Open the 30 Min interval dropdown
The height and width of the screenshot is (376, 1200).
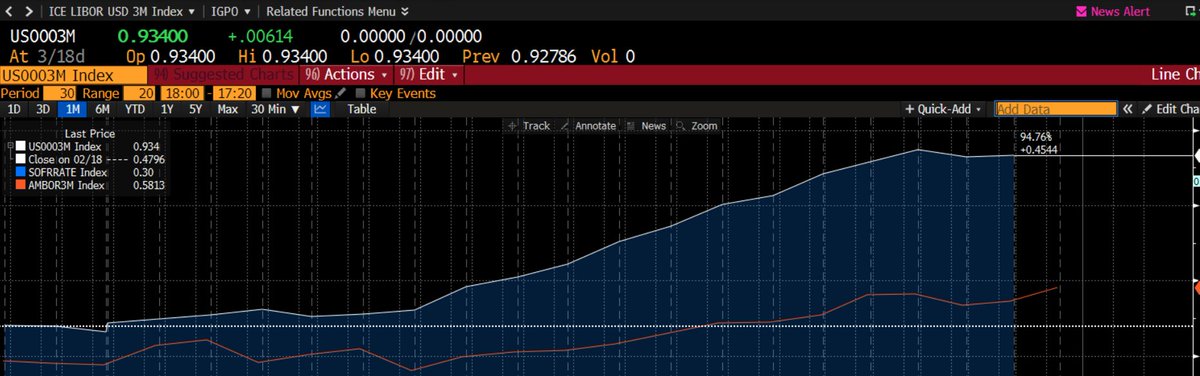click(275, 109)
